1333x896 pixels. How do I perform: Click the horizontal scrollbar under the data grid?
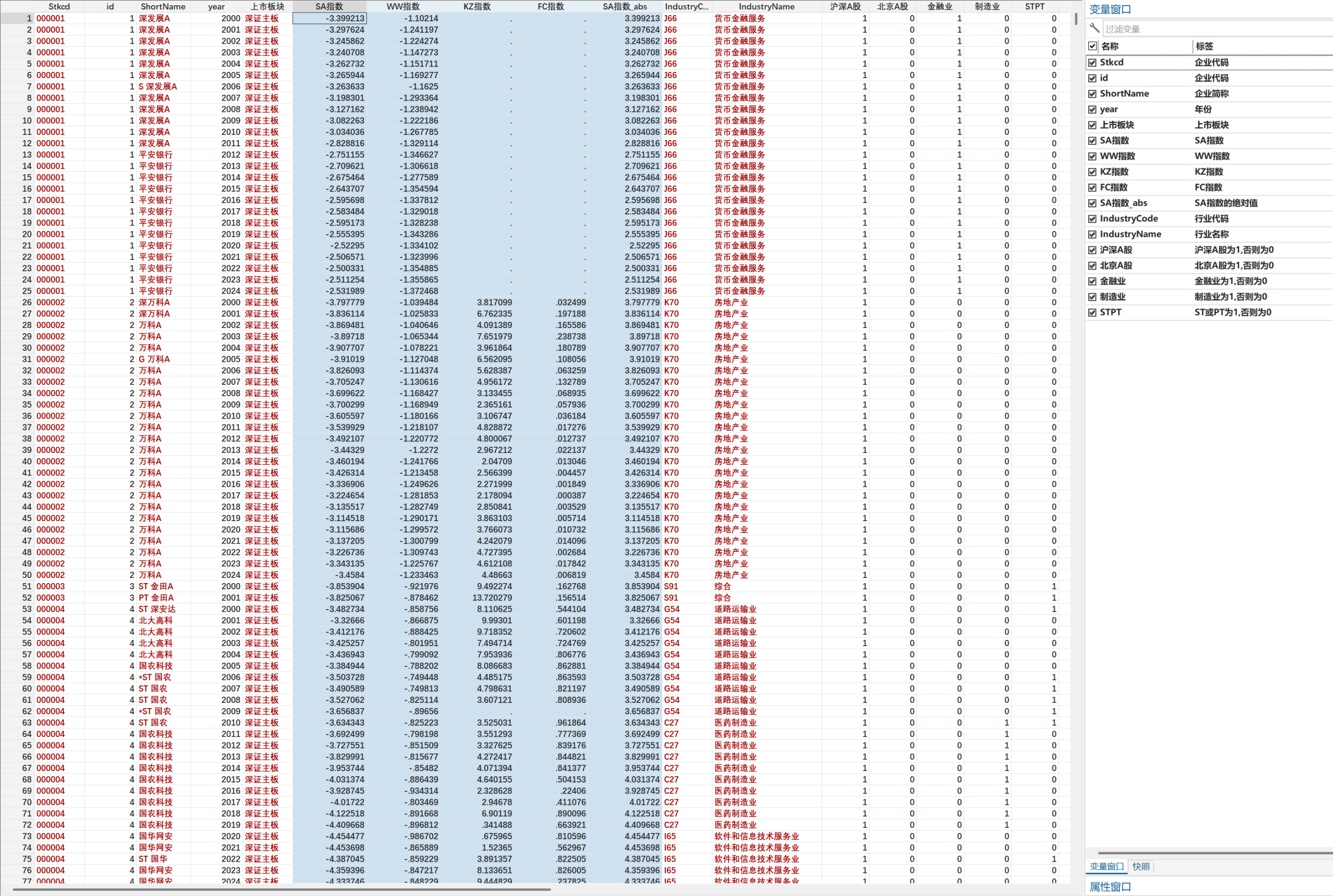point(280,889)
